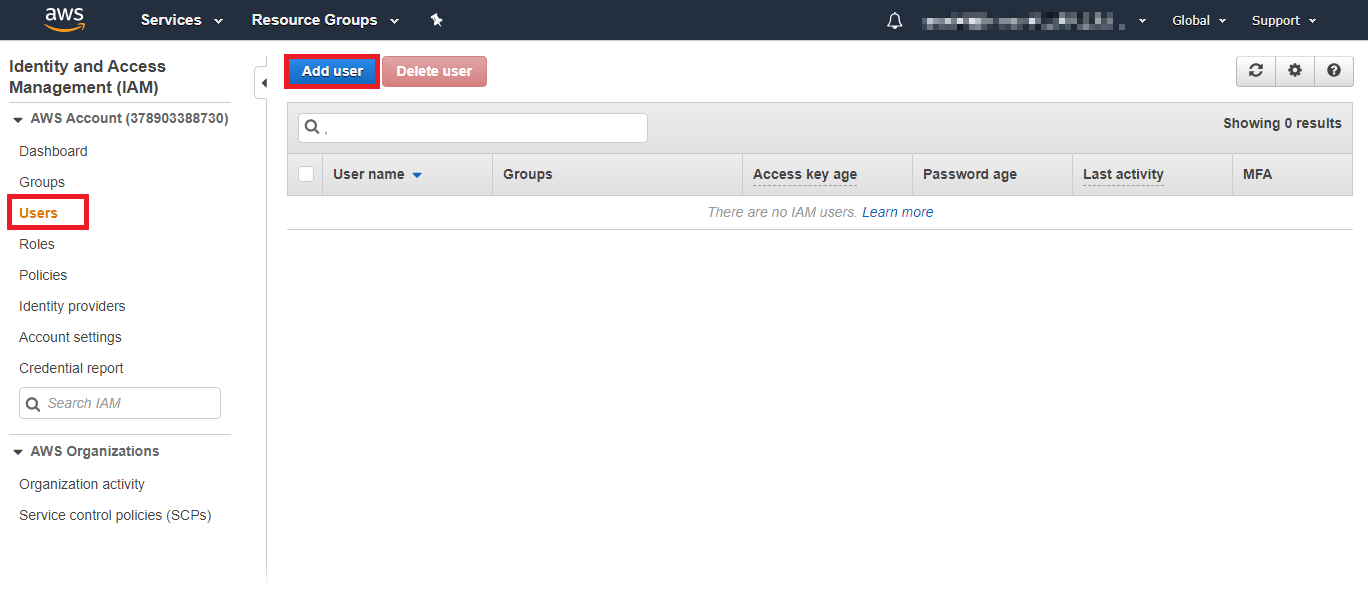Open Service control policies (SCPs)

click(x=115, y=515)
